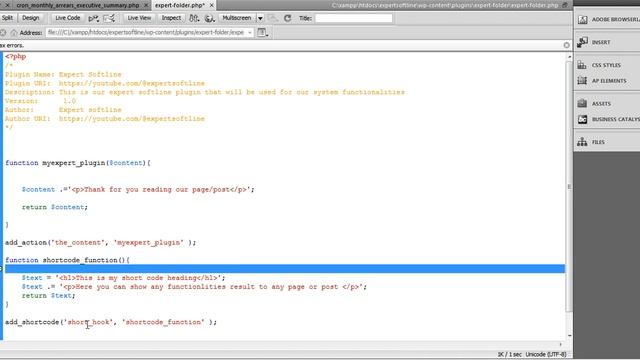Click the 'Unicode (UTF-8)' status bar entry

[x=546, y=354]
